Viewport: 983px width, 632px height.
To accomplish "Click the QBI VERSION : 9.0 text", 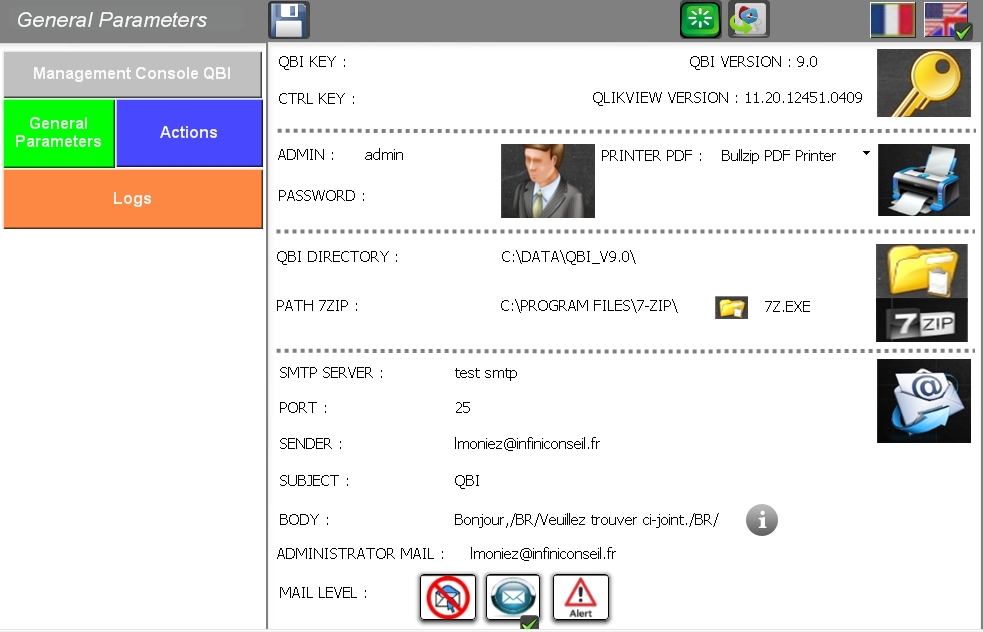I will pyautogui.click(x=753, y=61).
